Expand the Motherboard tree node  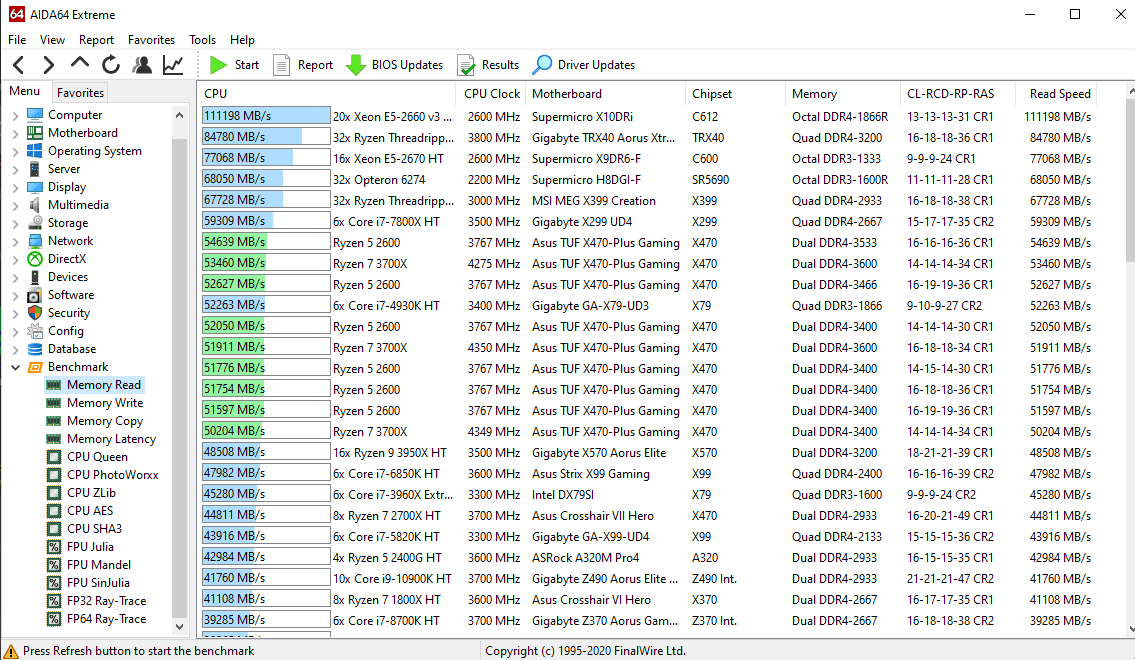pos(15,133)
